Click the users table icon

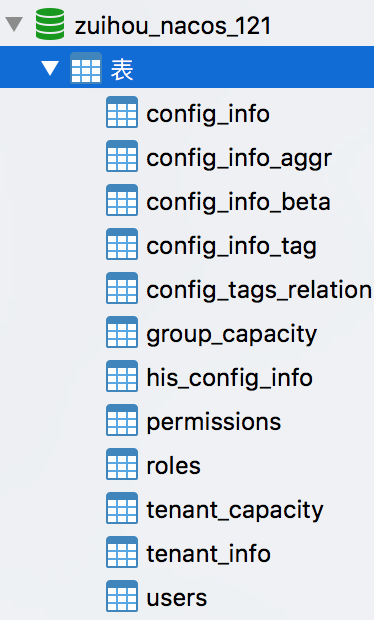(122, 596)
